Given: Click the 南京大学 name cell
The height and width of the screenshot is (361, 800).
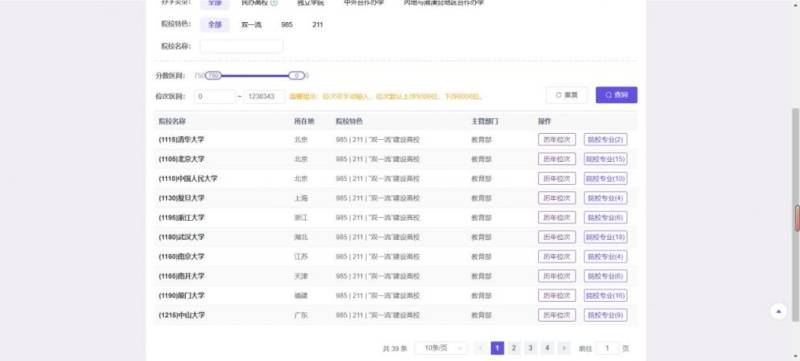Looking at the screenshot, I should coord(181,256).
